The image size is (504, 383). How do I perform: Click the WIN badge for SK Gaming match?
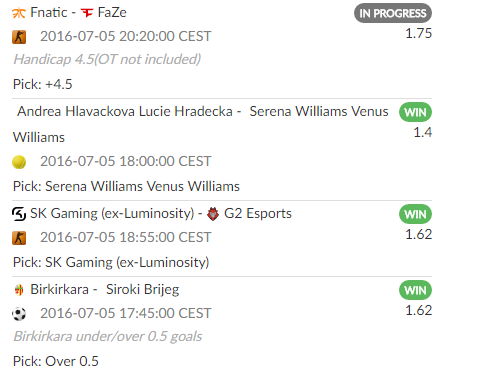pyautogui.click(x=415, y=214)
